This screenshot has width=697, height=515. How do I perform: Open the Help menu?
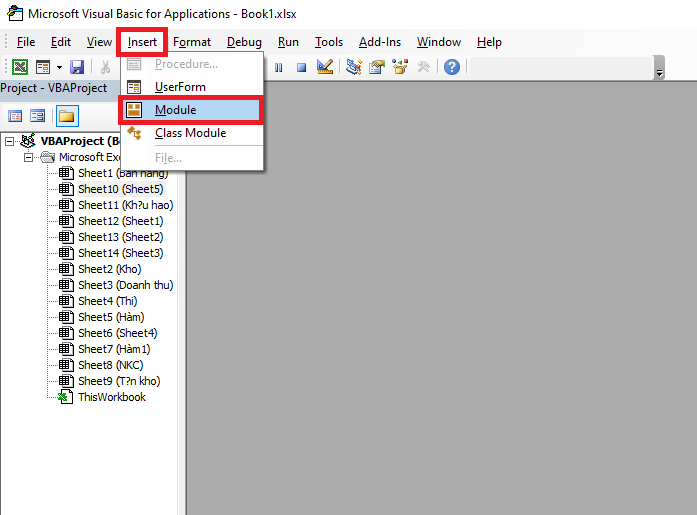point(489,42)
